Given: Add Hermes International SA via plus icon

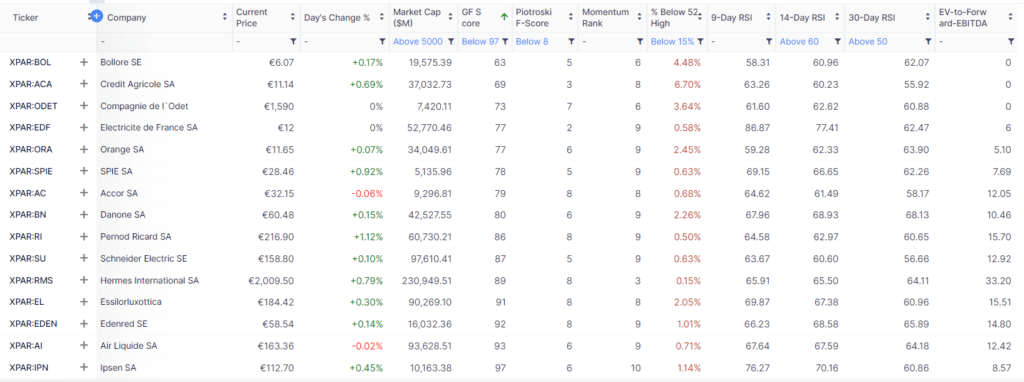Looking at the screenshot, I should 84,280.
